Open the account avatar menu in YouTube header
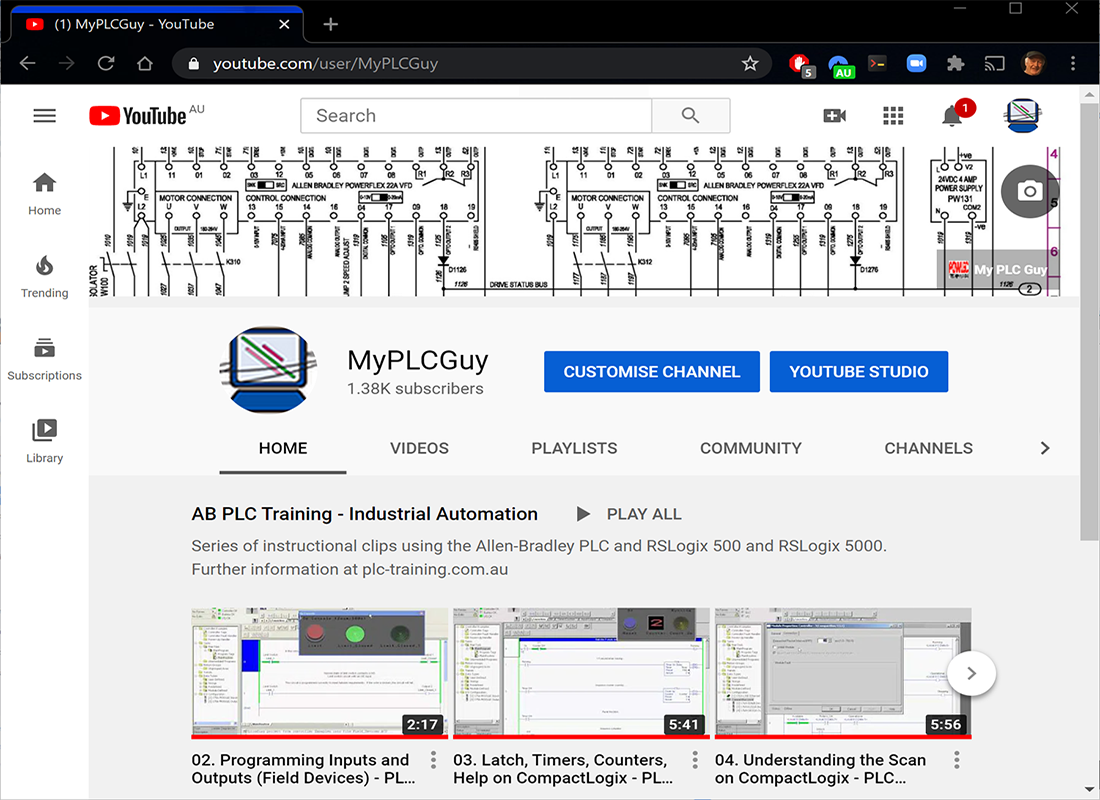This screenshot has height=800, width=1100. (1022, 116)
